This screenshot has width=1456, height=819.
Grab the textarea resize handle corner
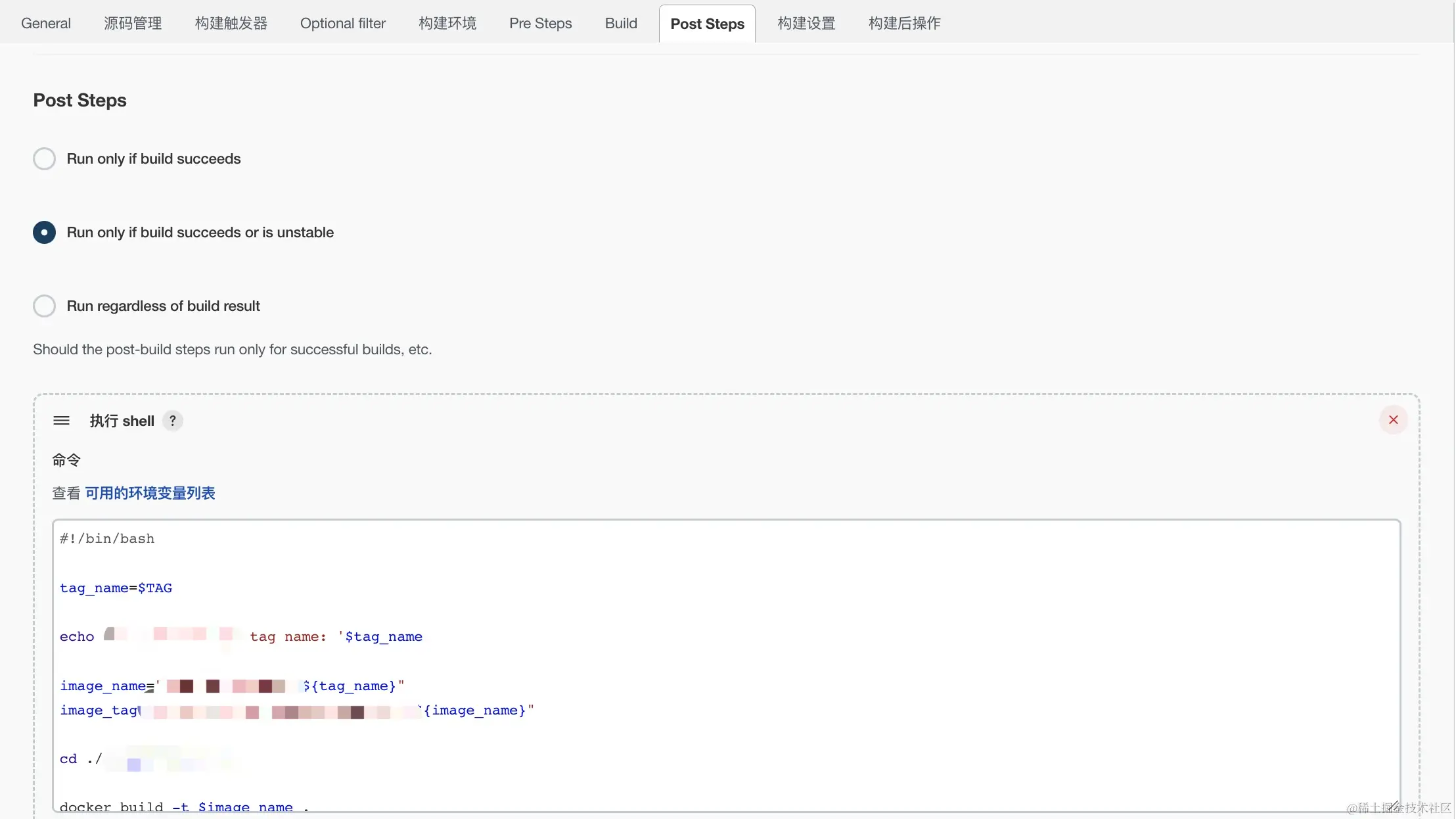click(1392, 805)
